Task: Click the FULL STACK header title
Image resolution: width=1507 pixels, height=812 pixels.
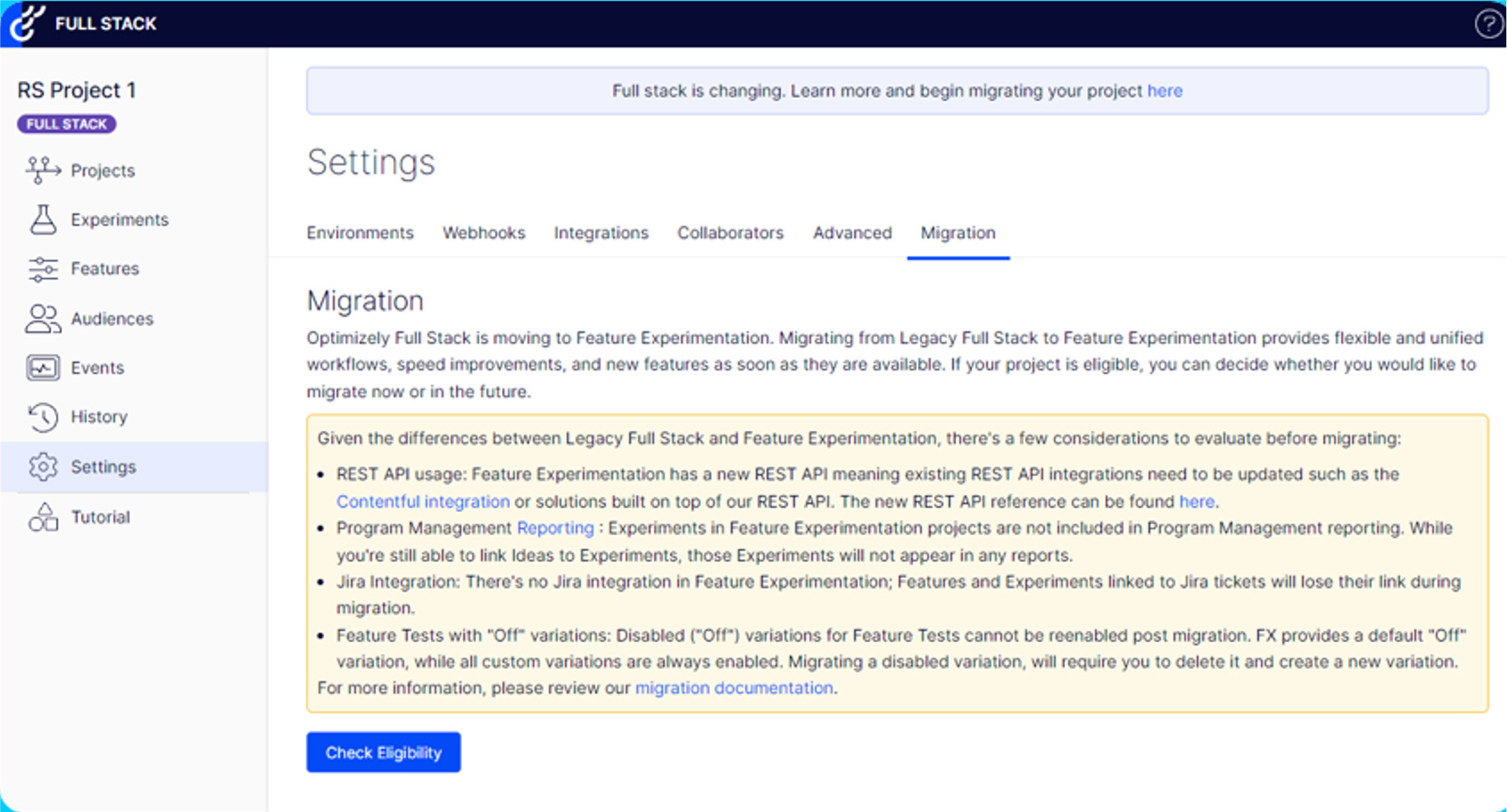Action: point(106,24)
